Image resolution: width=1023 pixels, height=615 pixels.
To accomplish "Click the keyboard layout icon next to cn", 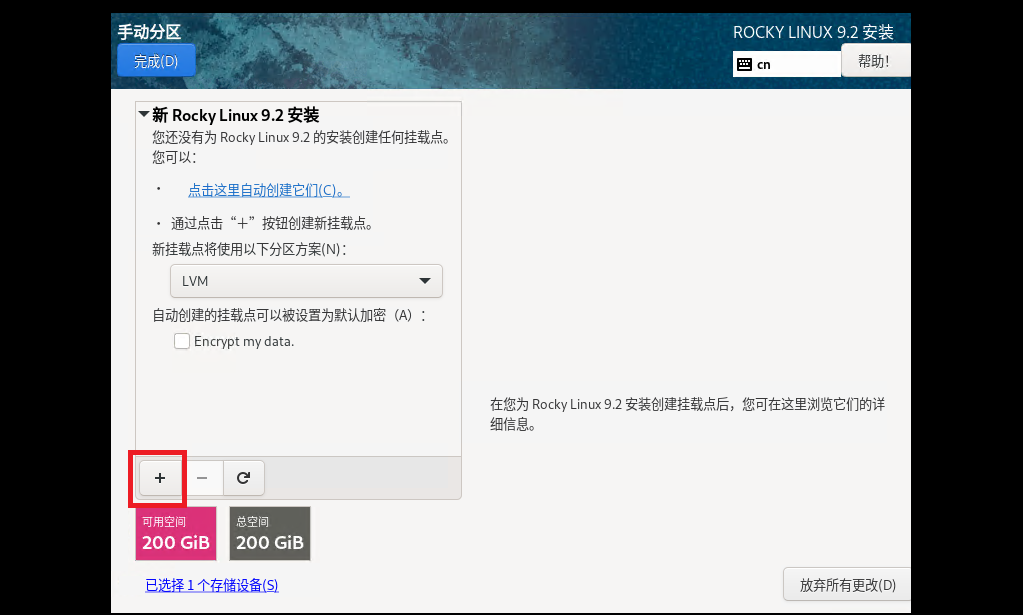I will point(744,64).
